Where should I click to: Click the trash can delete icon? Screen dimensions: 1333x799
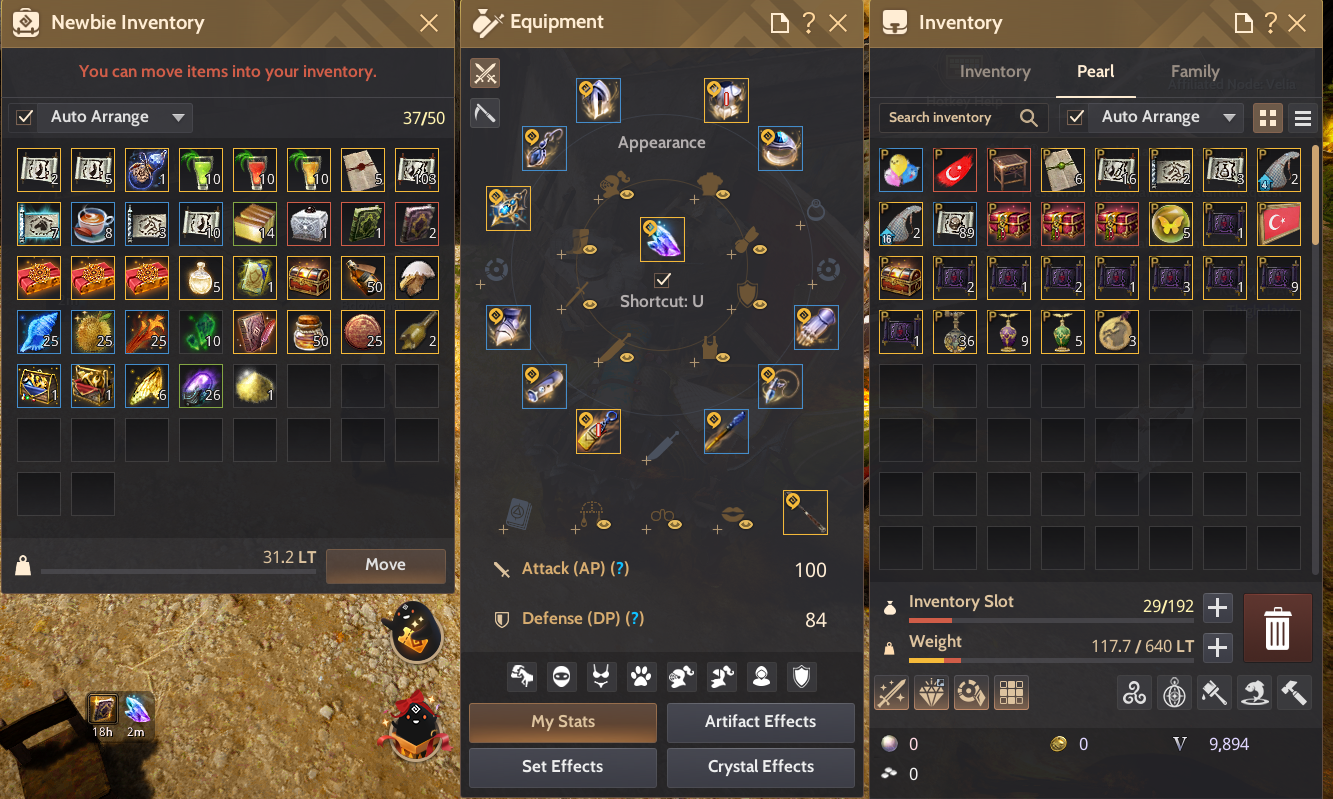coord(1277,628)
